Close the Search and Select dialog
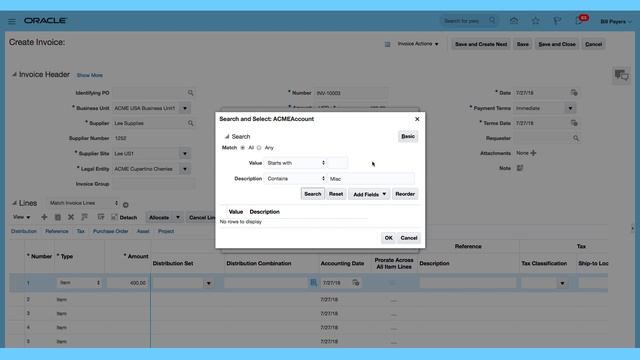This screenshot has height=360, width=640. 417,119
